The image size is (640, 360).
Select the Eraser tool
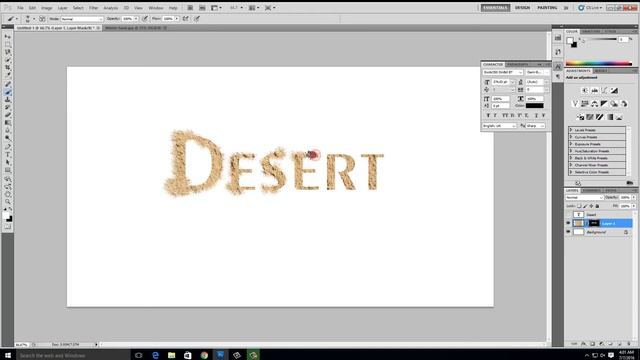[8, 115]
